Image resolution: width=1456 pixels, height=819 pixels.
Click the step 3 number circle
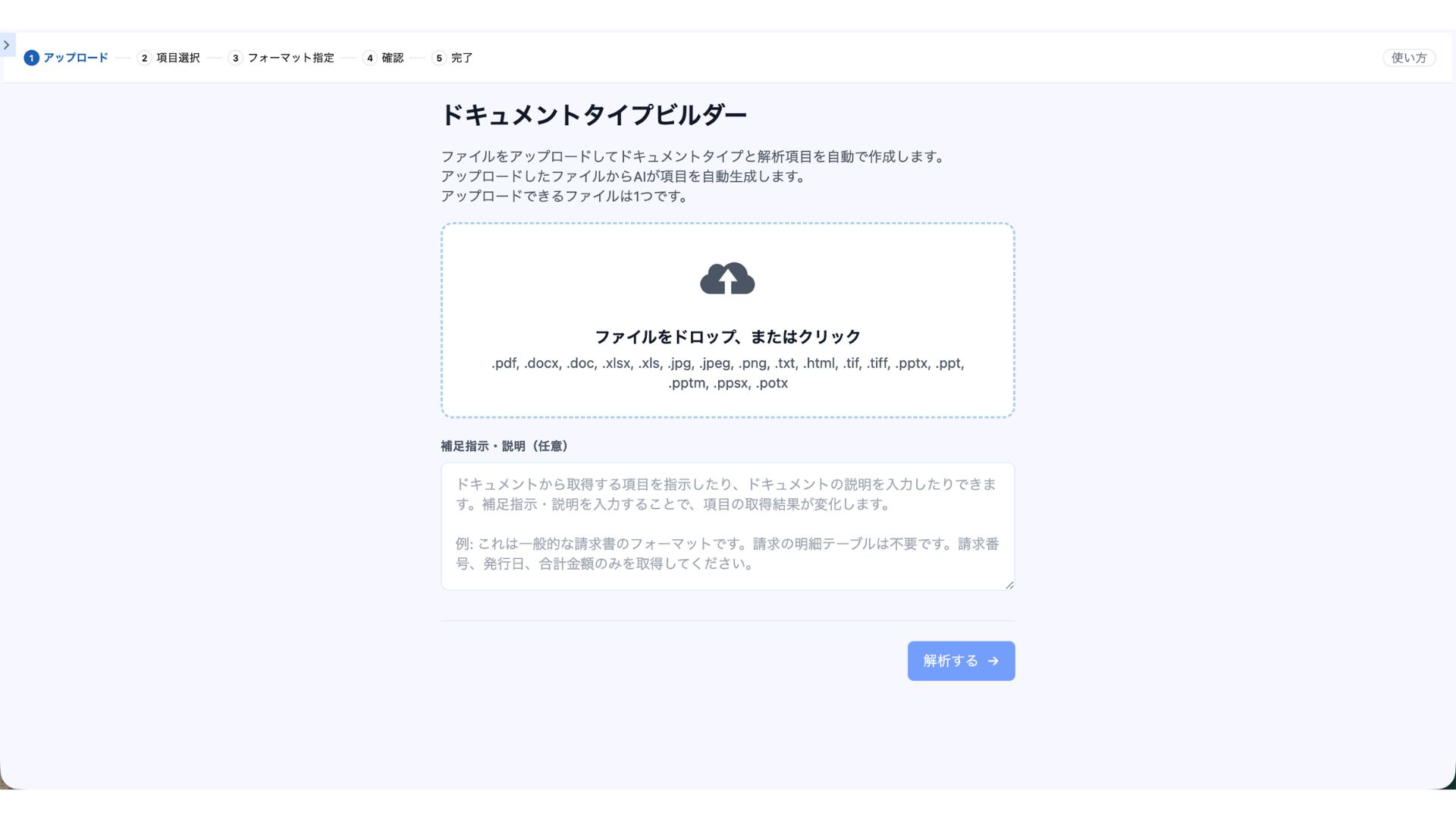coord(235,58)
